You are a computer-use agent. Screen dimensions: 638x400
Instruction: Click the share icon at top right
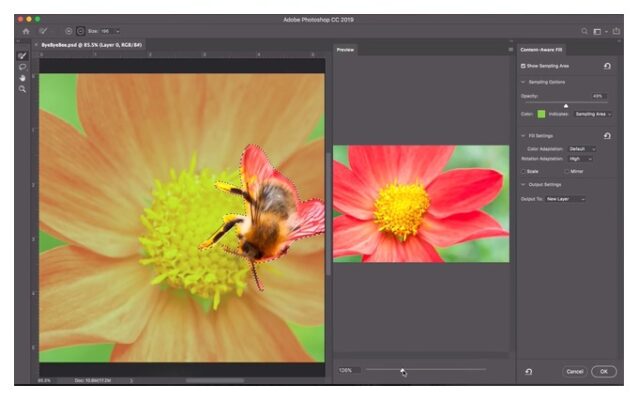[616, 31]
